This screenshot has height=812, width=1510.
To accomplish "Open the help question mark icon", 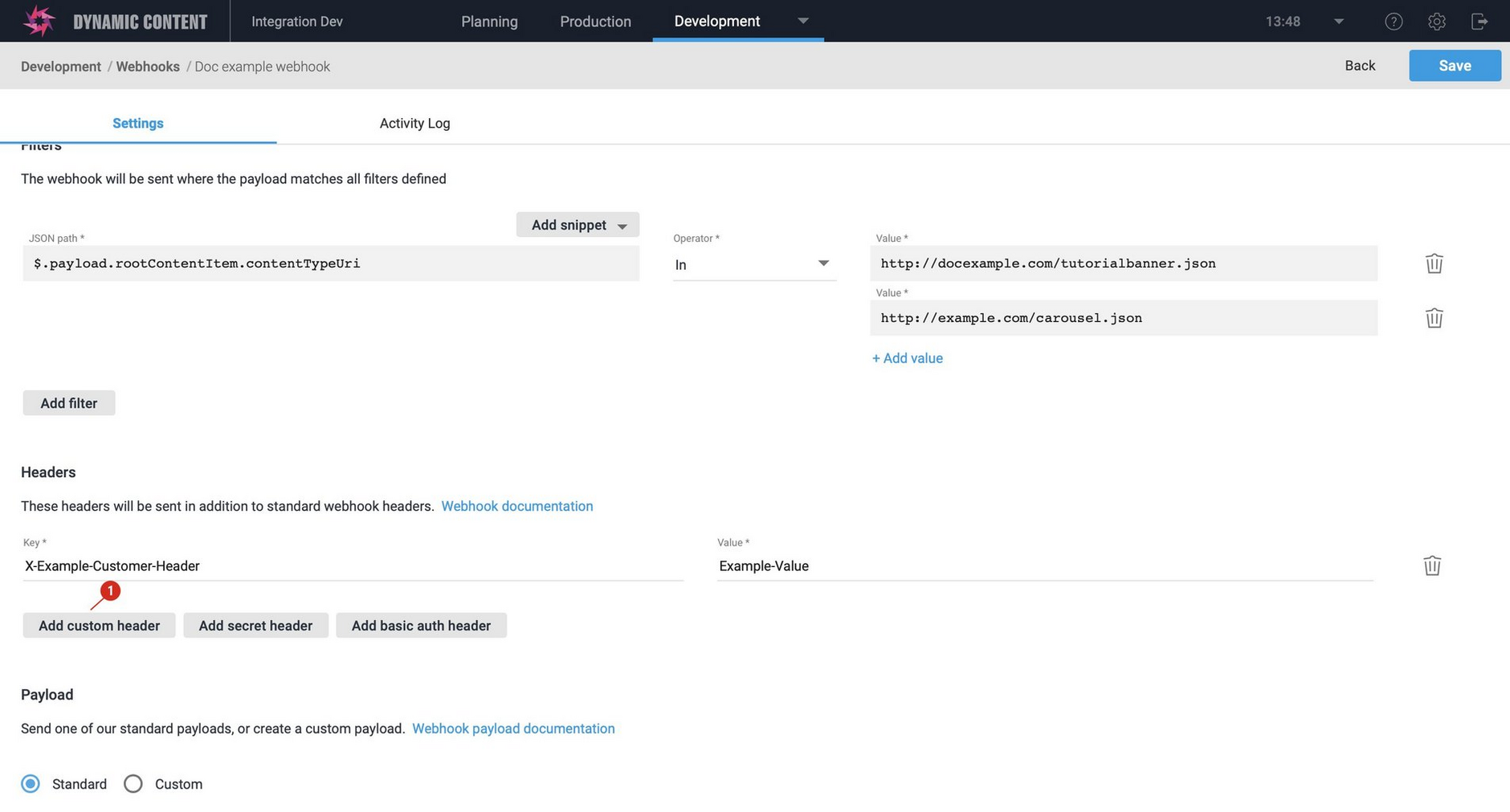I will [x=1394, y=22].
